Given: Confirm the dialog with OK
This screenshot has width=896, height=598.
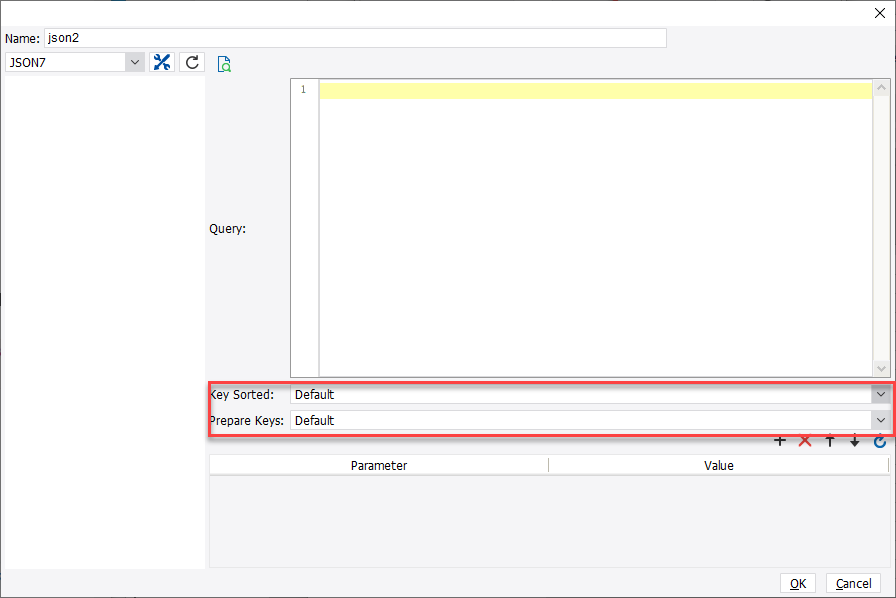Looking at the screenshot, I should (x=798, y=583).
